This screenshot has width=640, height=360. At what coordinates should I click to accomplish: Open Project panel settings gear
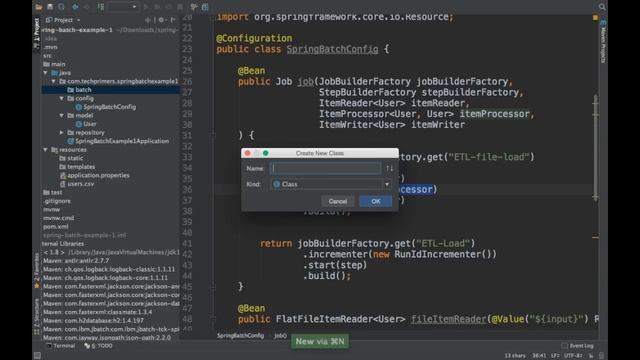click(161, 20)
